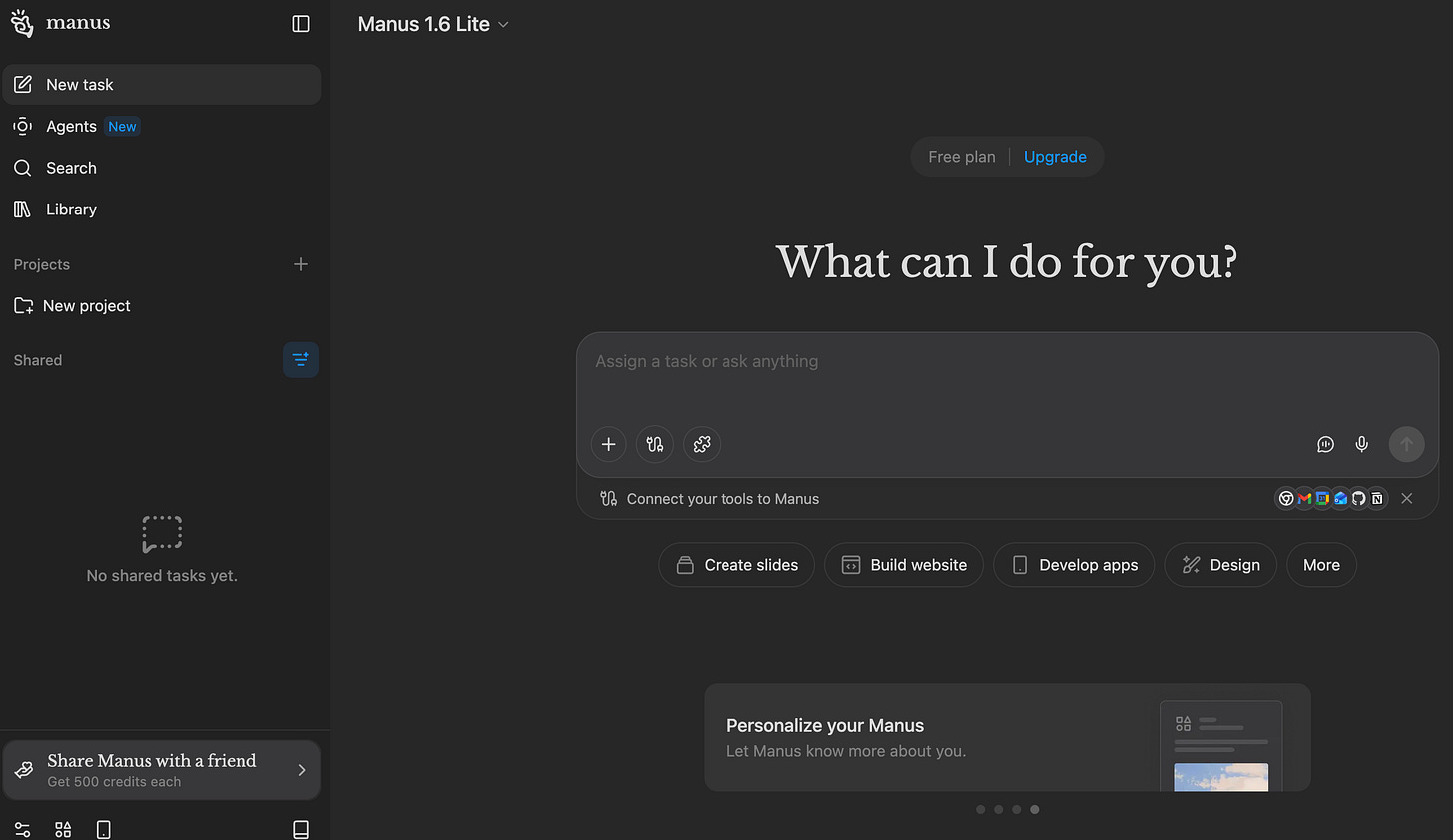Click the blue filter icon next to Shared

[x=301, y=359]
